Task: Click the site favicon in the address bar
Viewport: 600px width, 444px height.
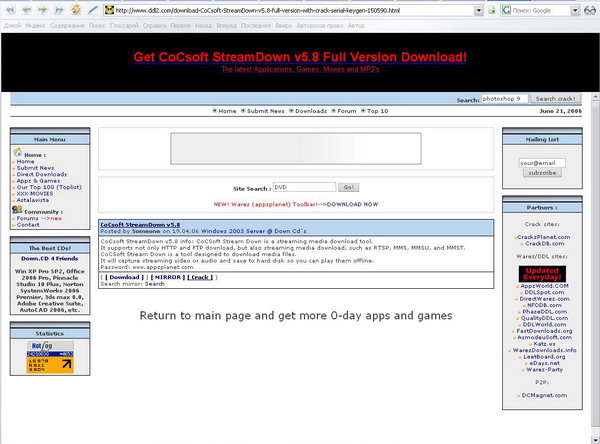Action: coord(109,10)
